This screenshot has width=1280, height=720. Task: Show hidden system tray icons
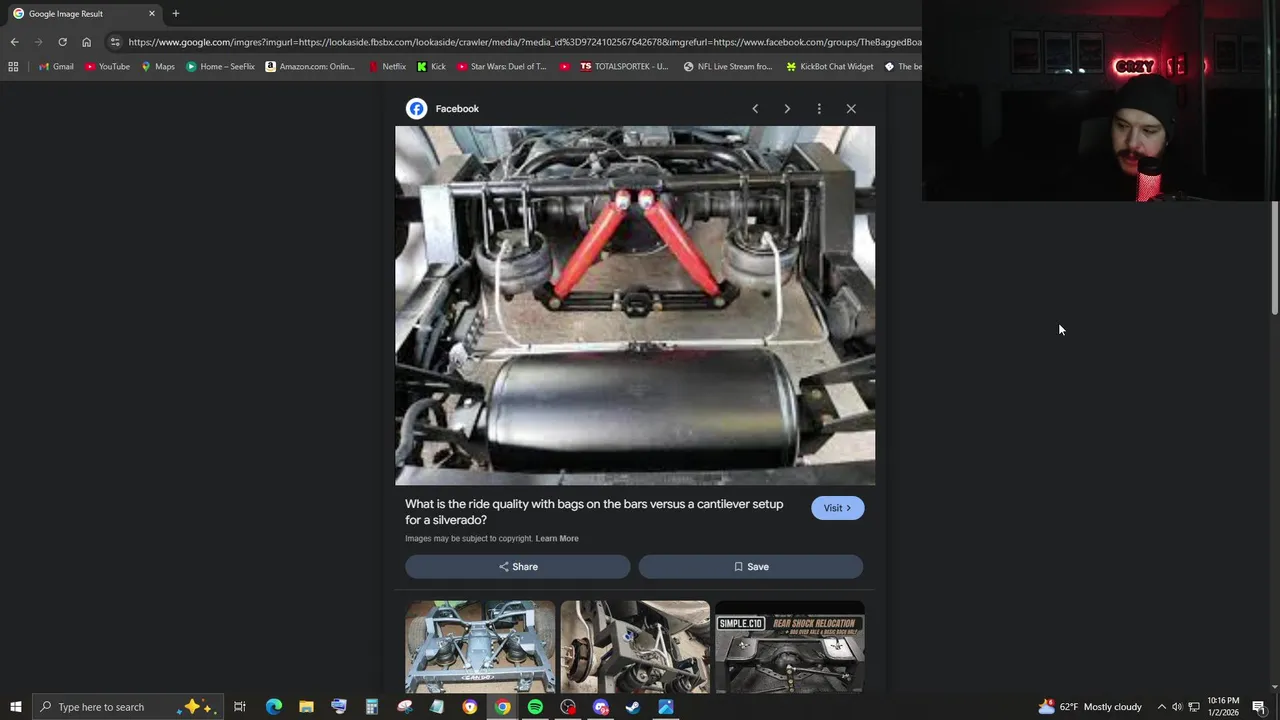pos(1162,707)
